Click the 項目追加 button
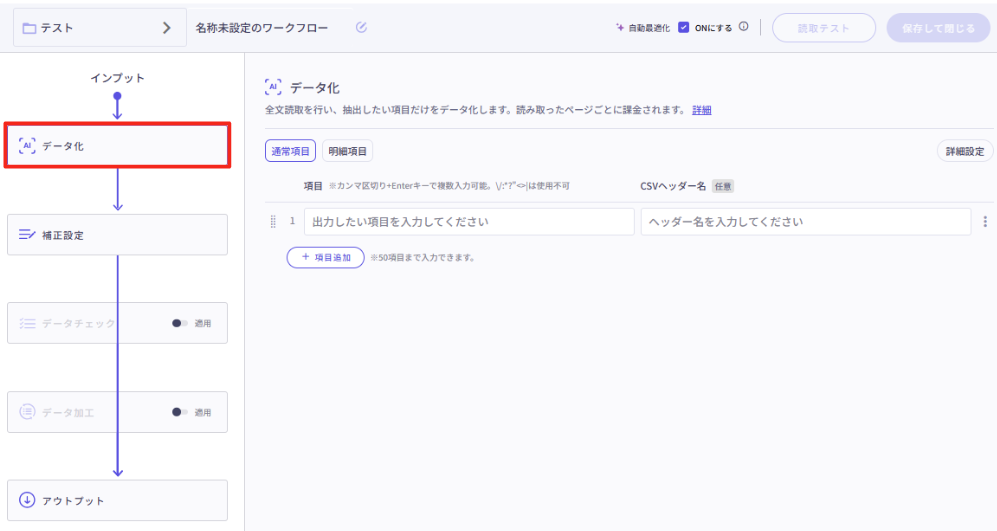Image resolution: width=997 pixels, height=531 pixels. tap(325, 257)
